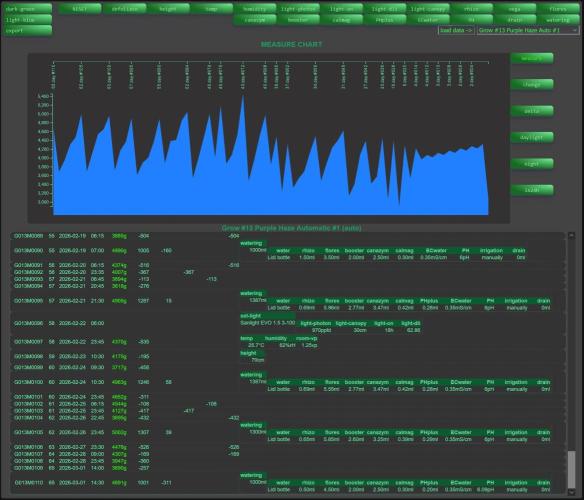Filter entries by flores nutrient
Screen dimensions: 584x500
558,9
